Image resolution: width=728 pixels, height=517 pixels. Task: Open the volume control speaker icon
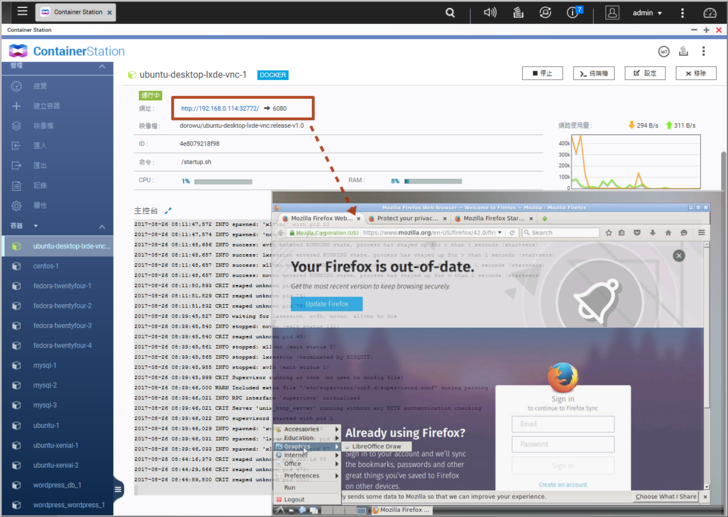[x=490, y=13]
